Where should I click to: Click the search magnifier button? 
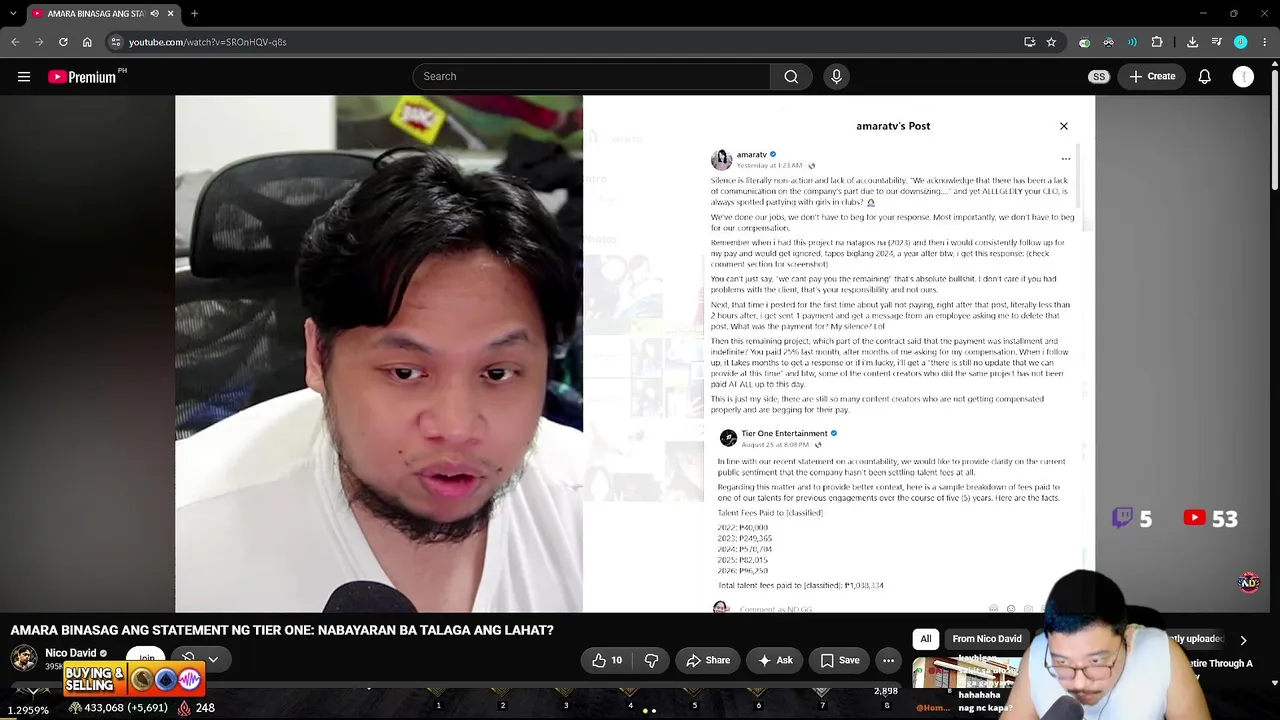point(791,76)
